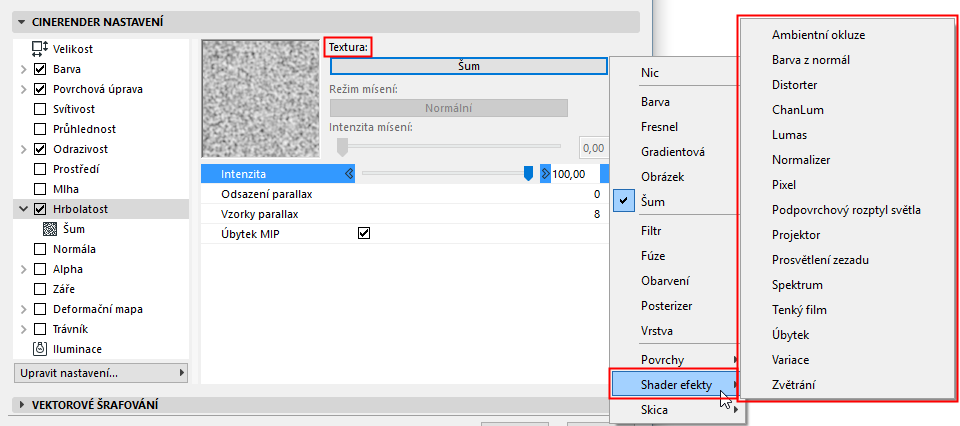This screenshot has width=960, height=426.
Task: Enable the Normála checkbox
Action: pos(40,249)
